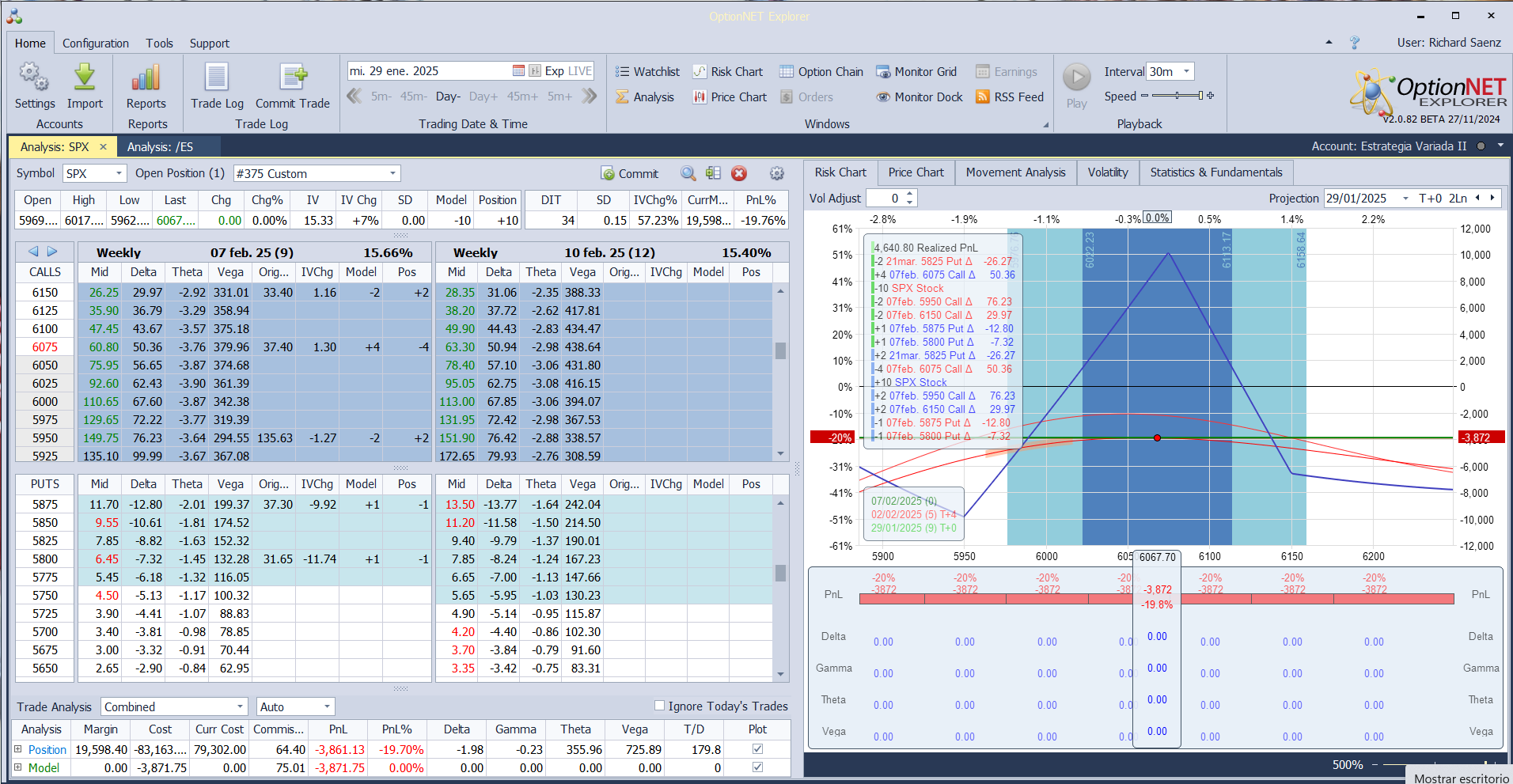Open Settings from the Accounts ribbon group
Image resolution: width=1513 pixels, height=784 pixels.
click(x=35, y=85)
